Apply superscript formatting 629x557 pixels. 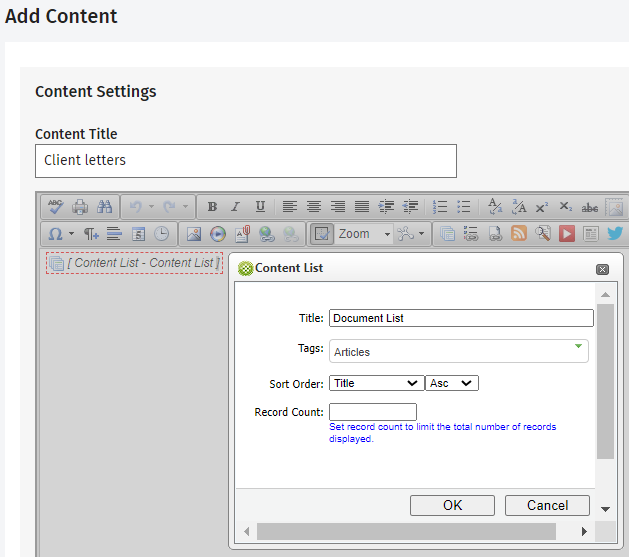(x=542, y=207)
